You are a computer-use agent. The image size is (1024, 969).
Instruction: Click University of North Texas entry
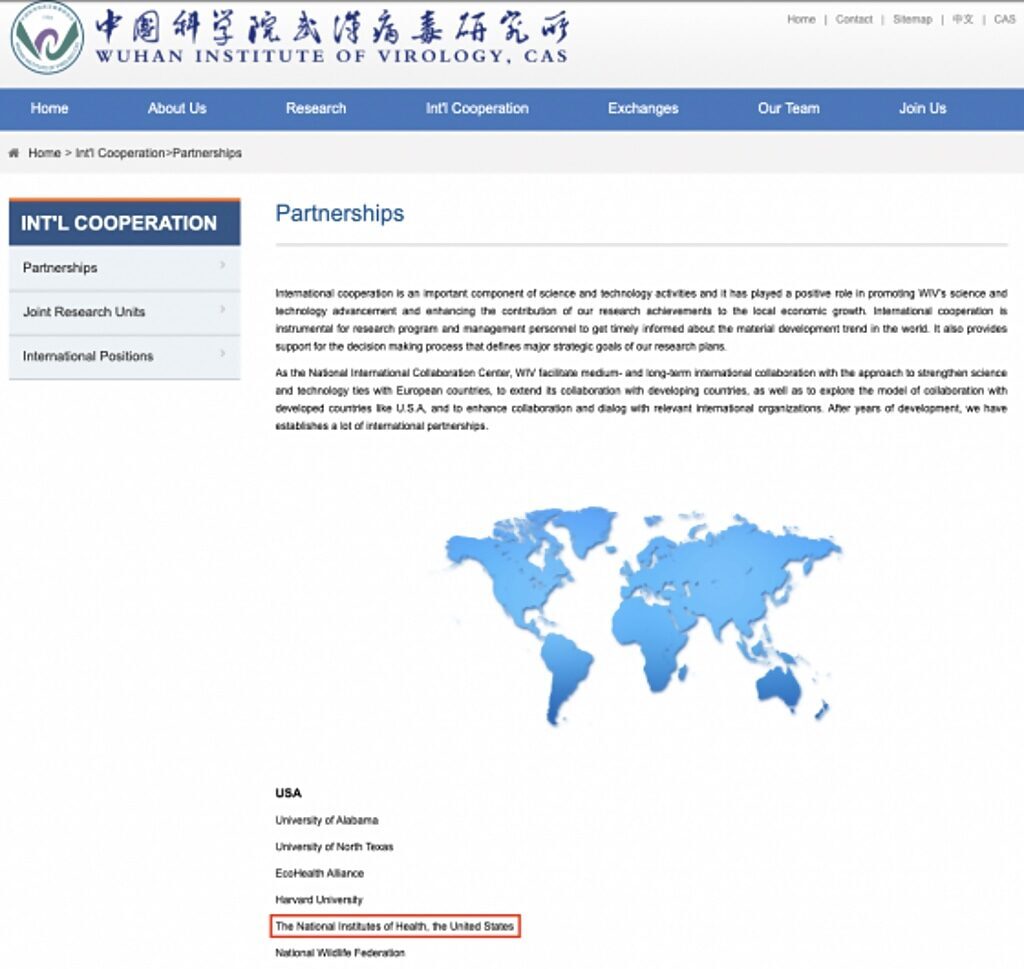coord(334,847)
